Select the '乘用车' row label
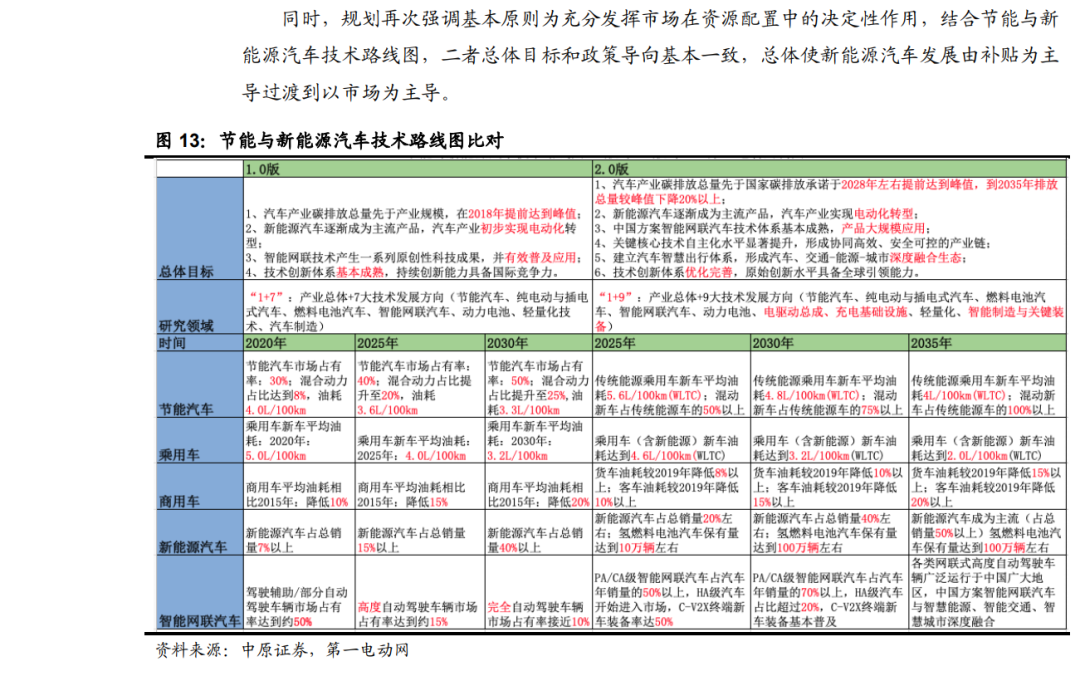 coord(179,455)
